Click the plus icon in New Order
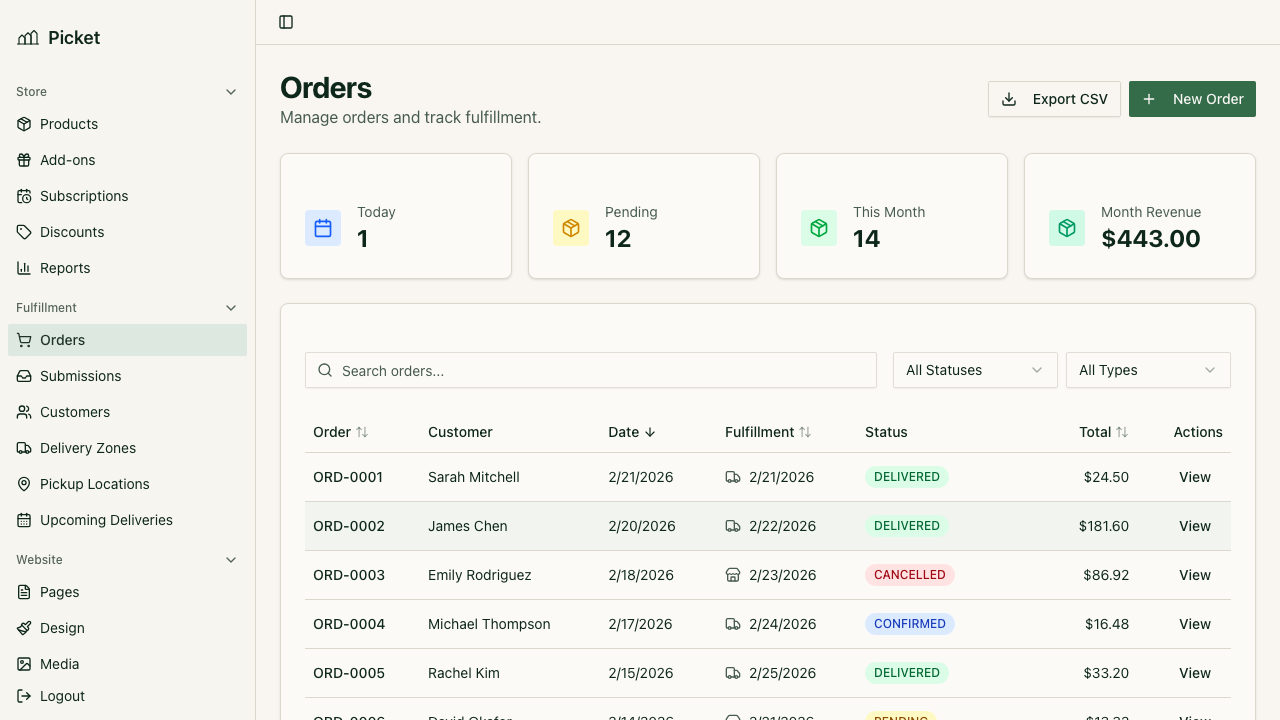 pyautogui.click(x=1149, y=99)
